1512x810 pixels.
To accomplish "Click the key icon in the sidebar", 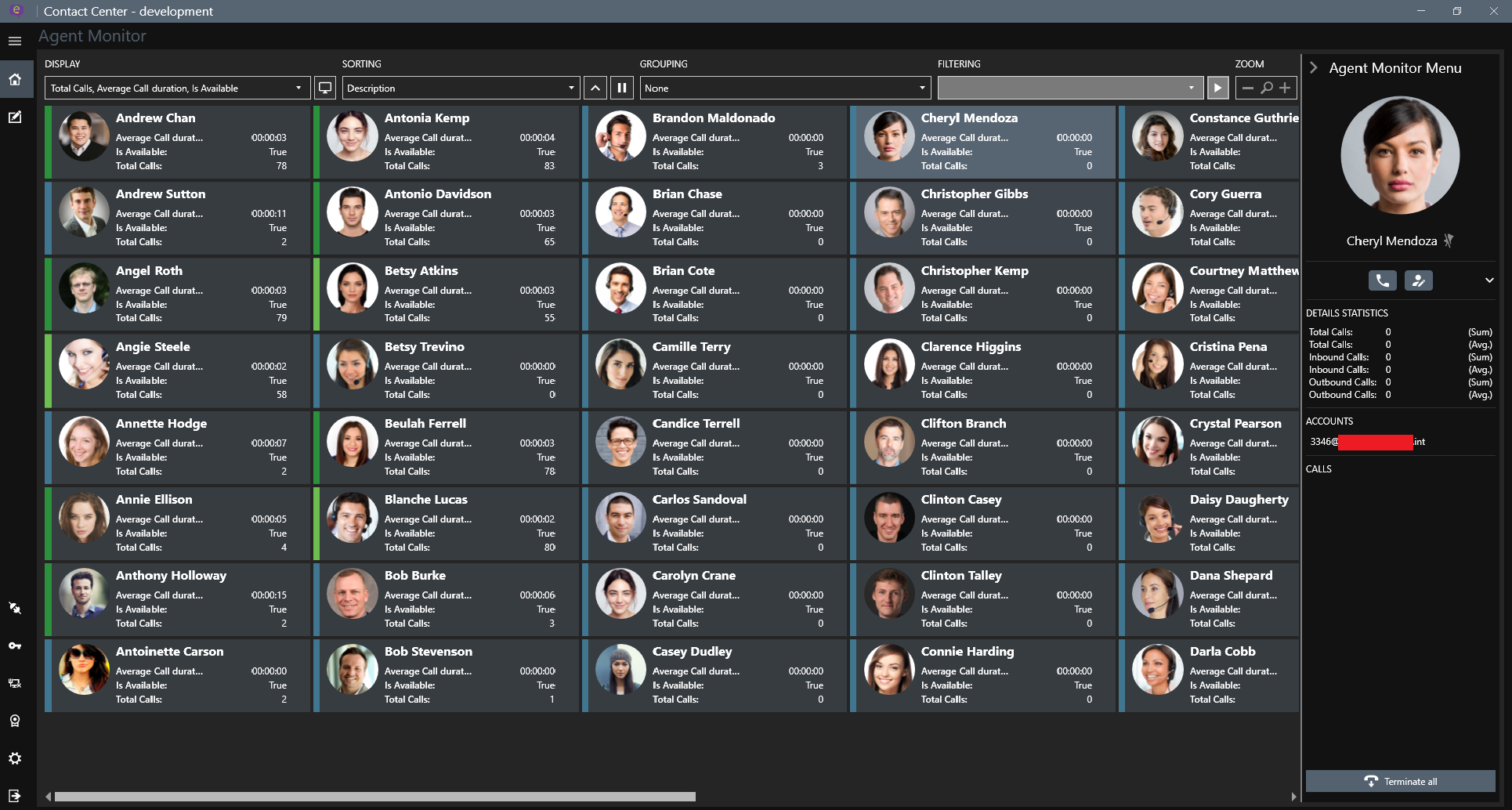I will 15,645.
